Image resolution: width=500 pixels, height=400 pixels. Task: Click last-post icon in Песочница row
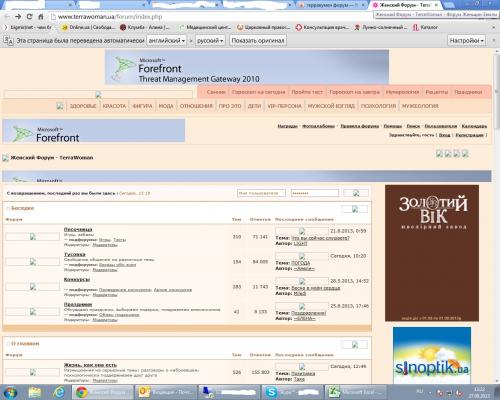[x=302, y=231]
